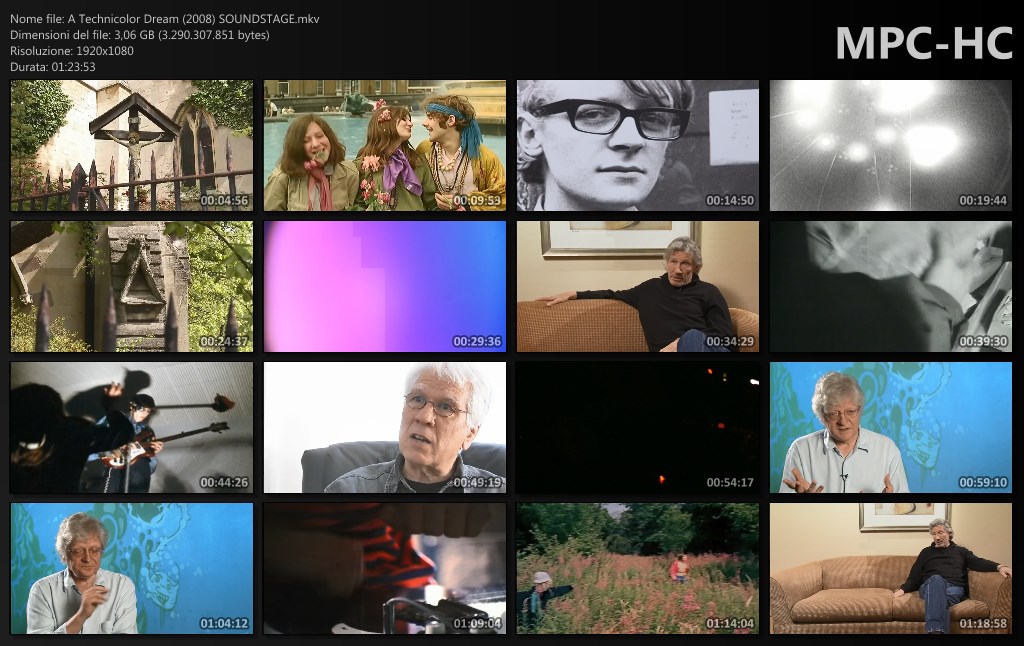Open the gesturing man thumbnail at 00:59:10
Viewport: 1024px width, 646px height.
891,428
